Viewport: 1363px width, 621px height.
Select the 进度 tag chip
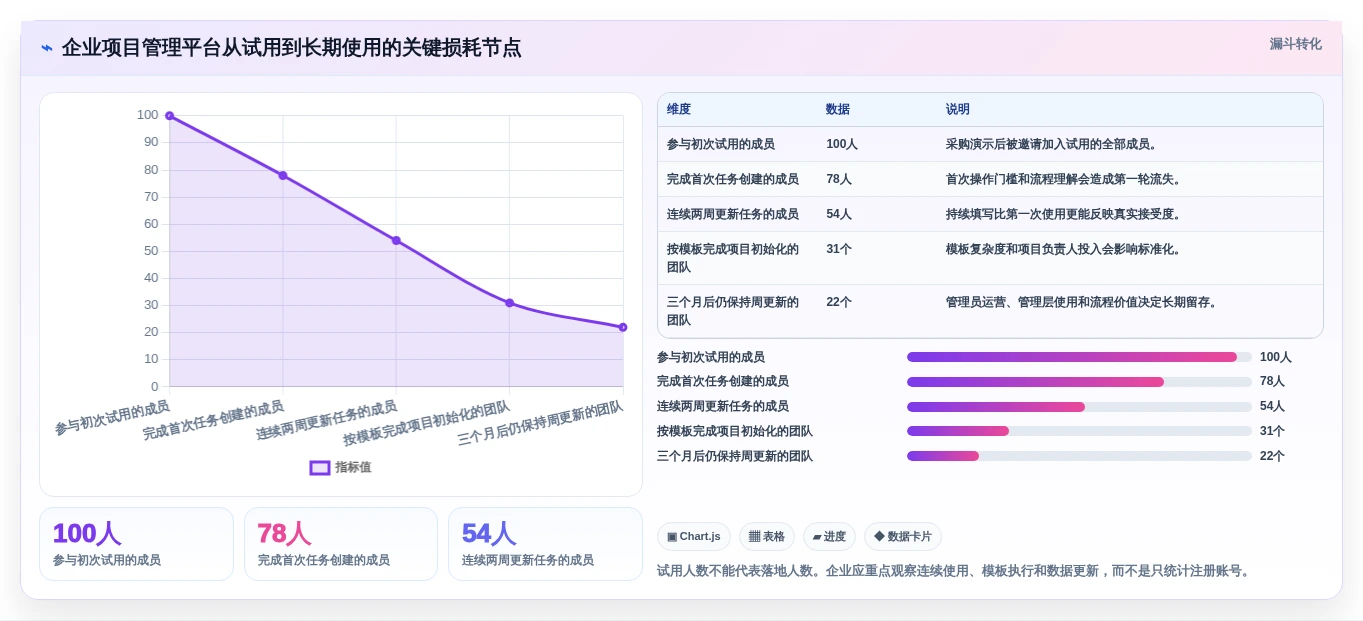[829, 536]
